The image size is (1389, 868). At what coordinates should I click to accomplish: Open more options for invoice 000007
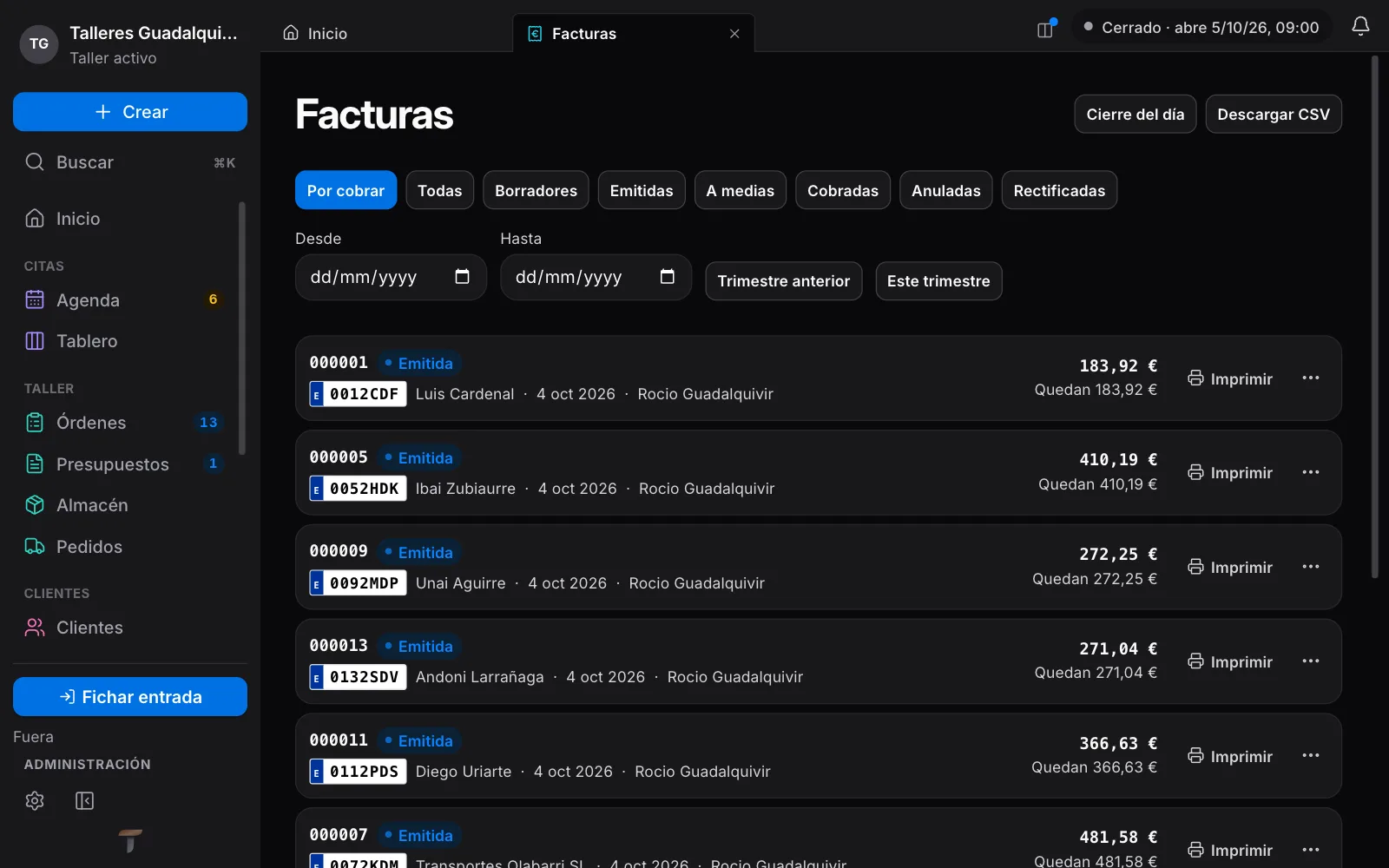(x=1311, y=850)
